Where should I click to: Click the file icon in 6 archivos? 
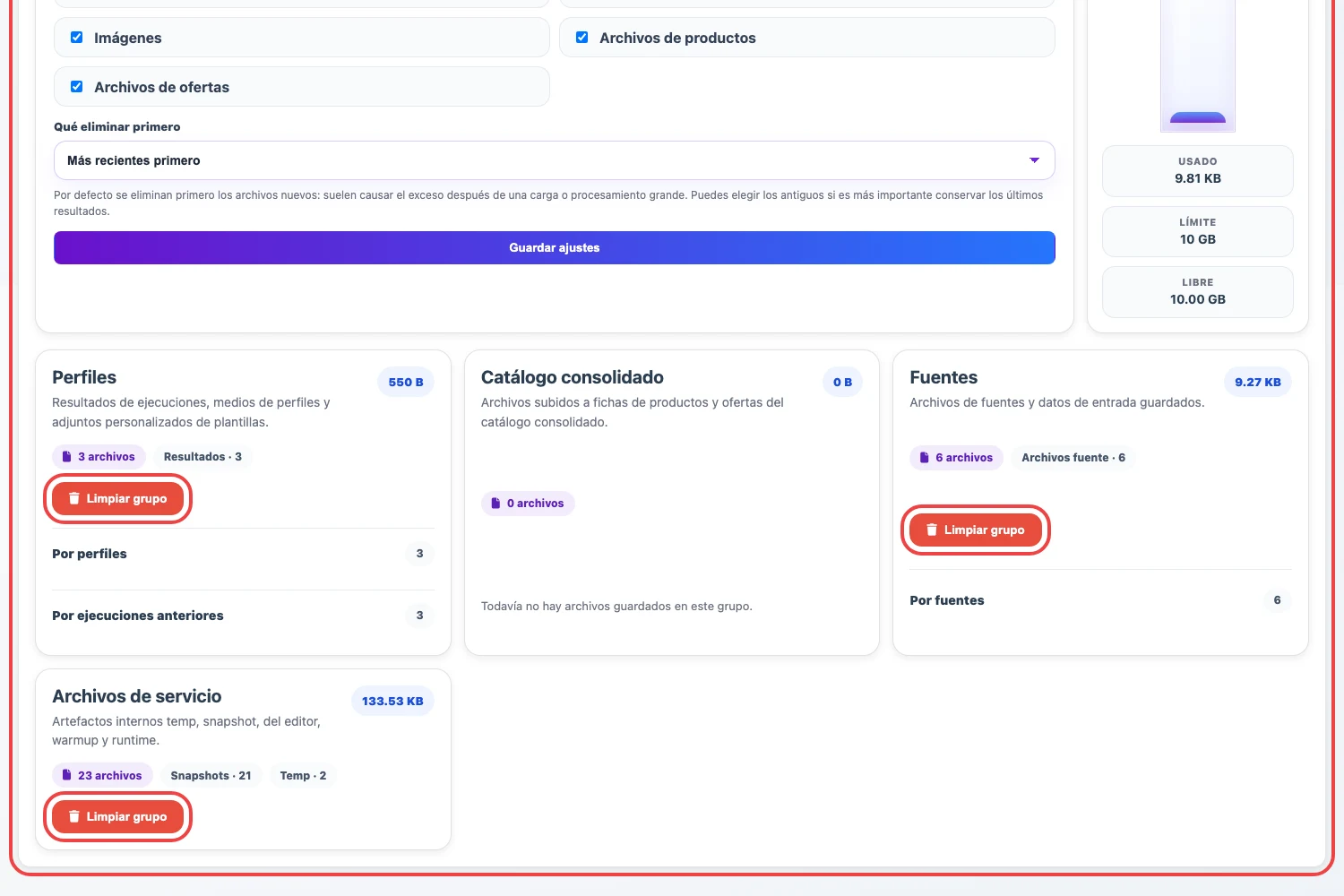coord(925,458)
